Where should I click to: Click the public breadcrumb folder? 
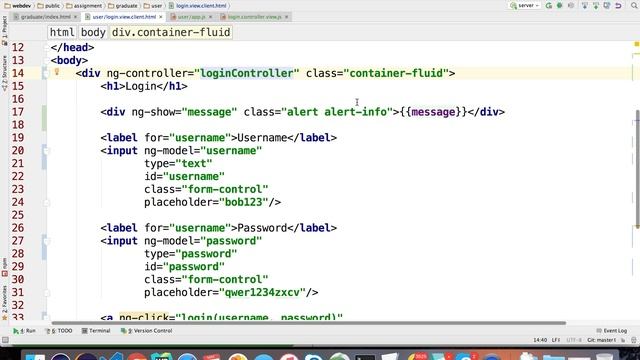[49, 6]
